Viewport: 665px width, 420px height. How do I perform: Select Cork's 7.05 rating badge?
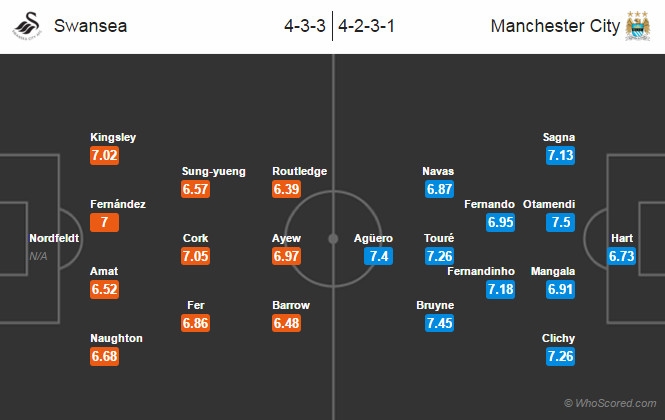coord(196,256)
